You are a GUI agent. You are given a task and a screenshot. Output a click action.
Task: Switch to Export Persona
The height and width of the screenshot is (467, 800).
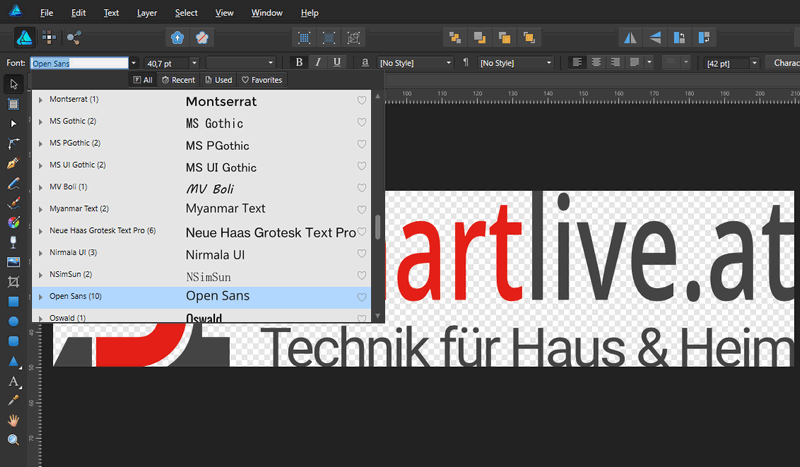click(x=74, y=37)
